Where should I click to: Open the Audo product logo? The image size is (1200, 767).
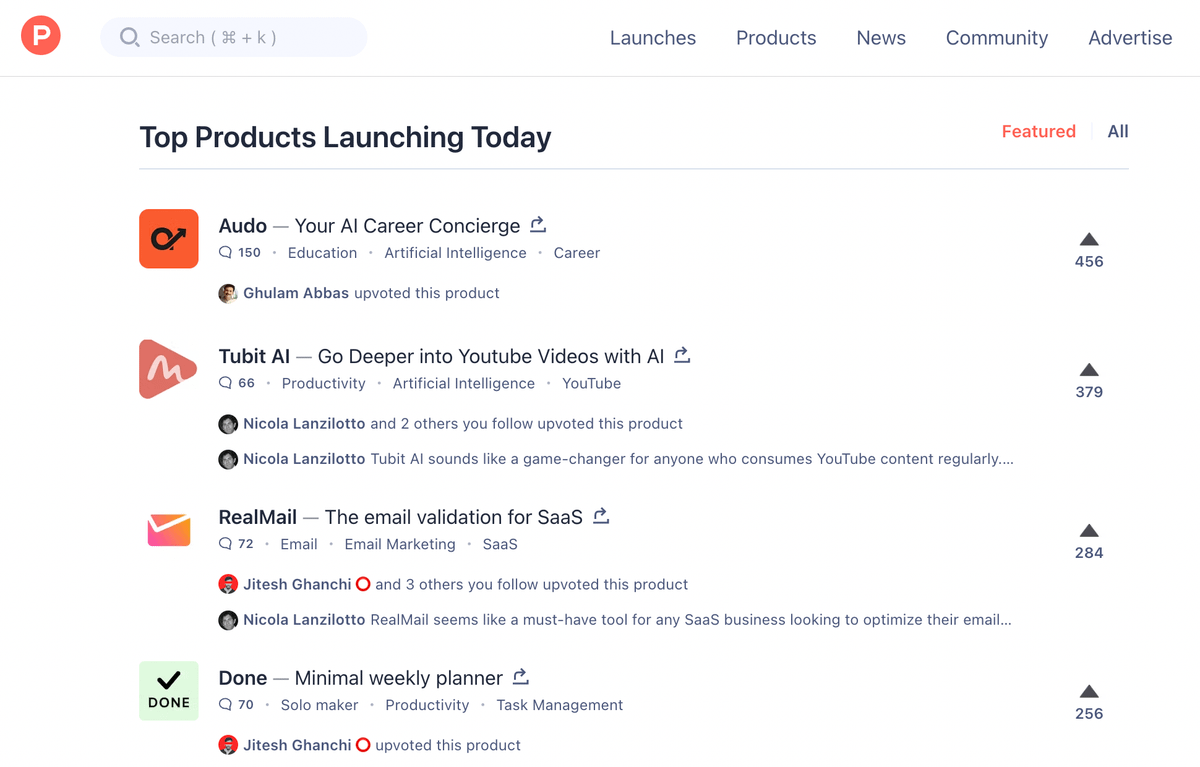tap(169, 239)
